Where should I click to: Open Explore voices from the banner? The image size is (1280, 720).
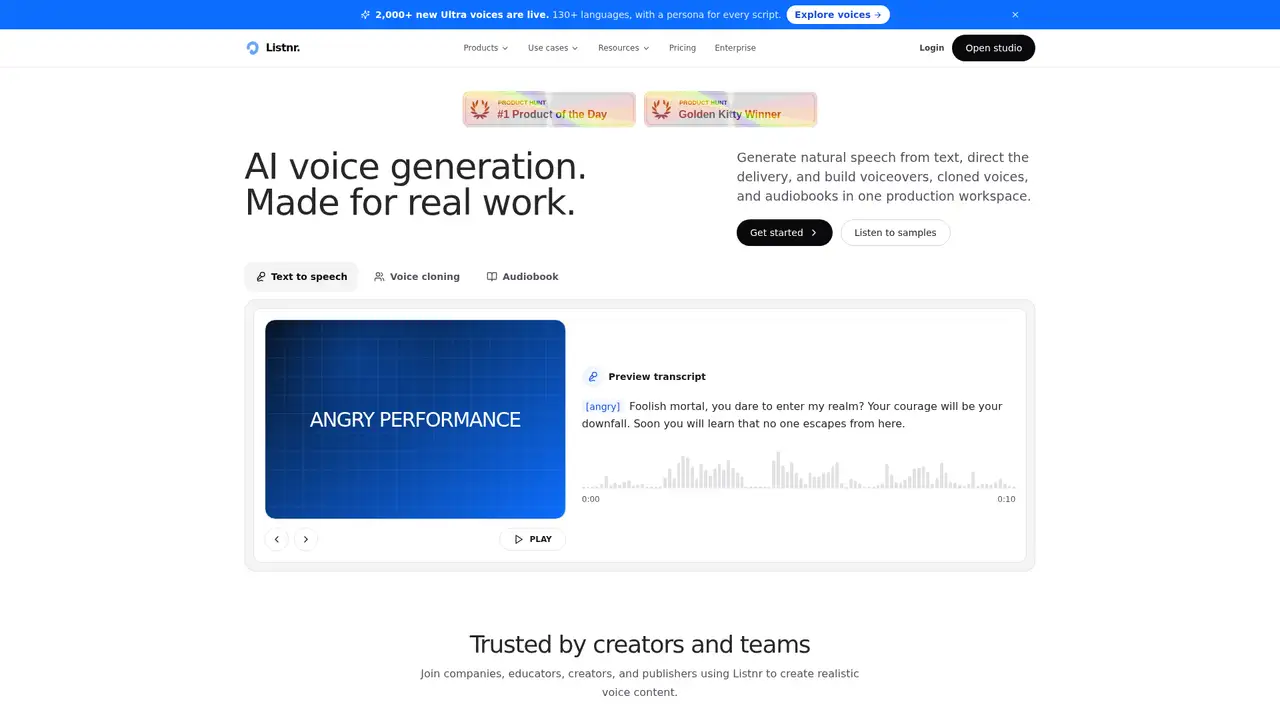tap(838, 15)
